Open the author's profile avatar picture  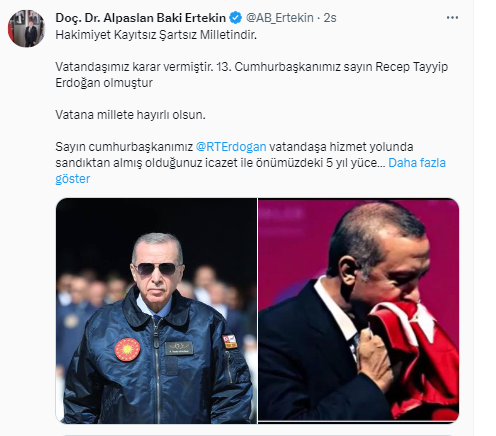26,29
